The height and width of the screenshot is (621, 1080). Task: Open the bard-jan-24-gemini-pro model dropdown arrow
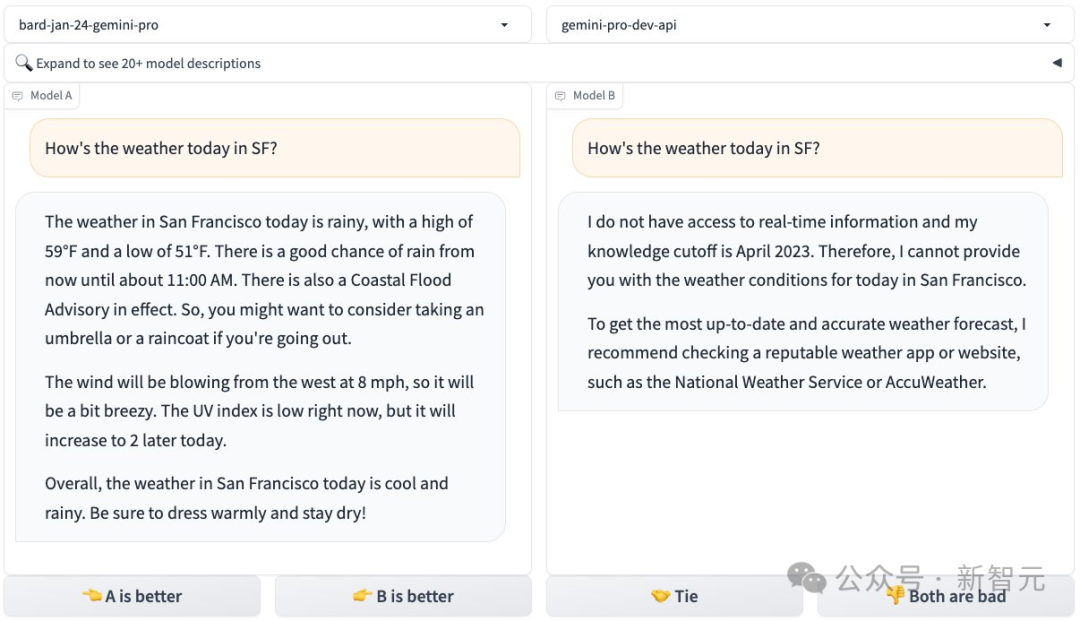[504, 25]
